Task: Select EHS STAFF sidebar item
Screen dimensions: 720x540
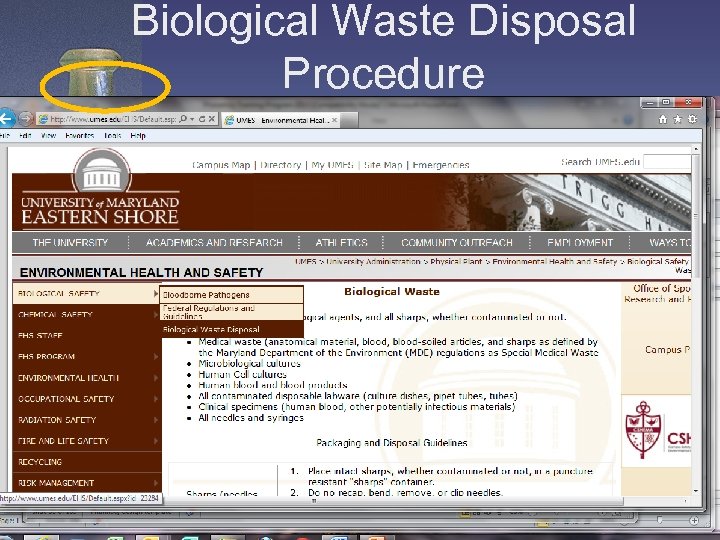Action: click(x=86, y=336)
